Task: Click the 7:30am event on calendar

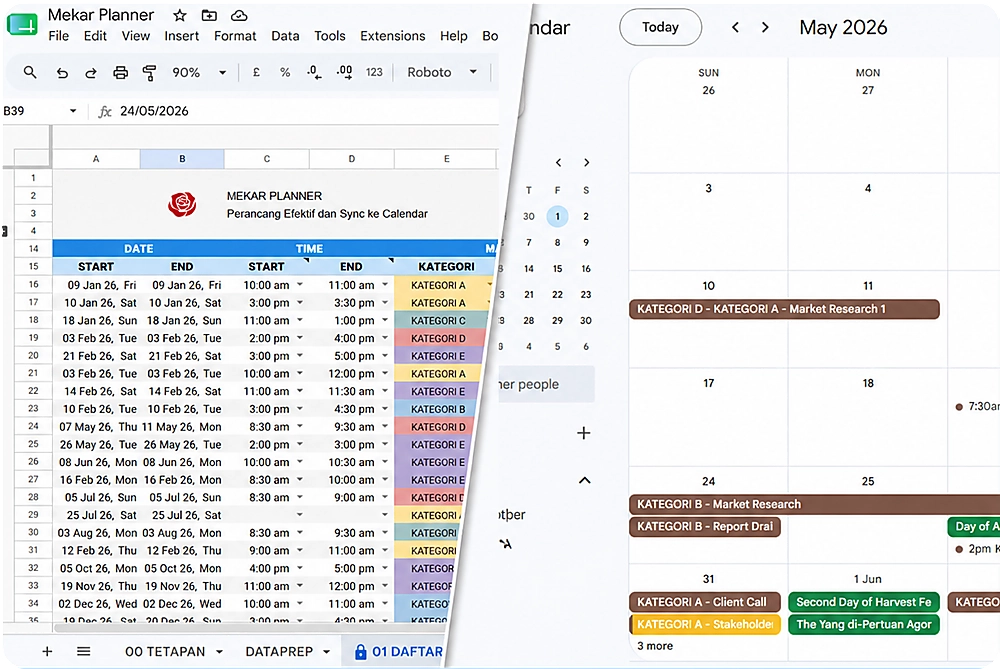Action: point(977,406)
